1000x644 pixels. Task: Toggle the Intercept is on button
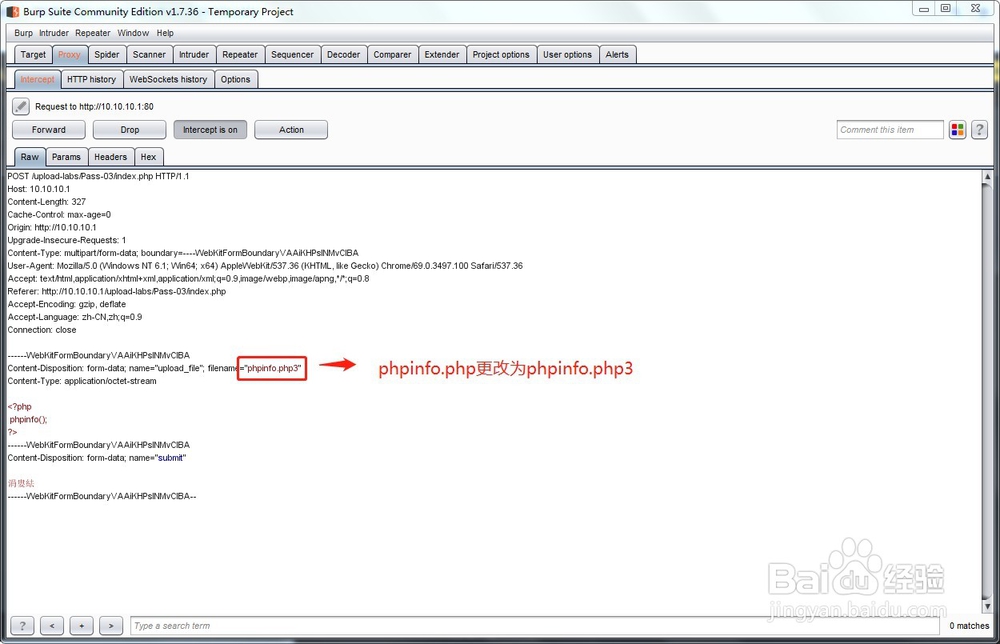pyautogui.click(x=210, y=129)
